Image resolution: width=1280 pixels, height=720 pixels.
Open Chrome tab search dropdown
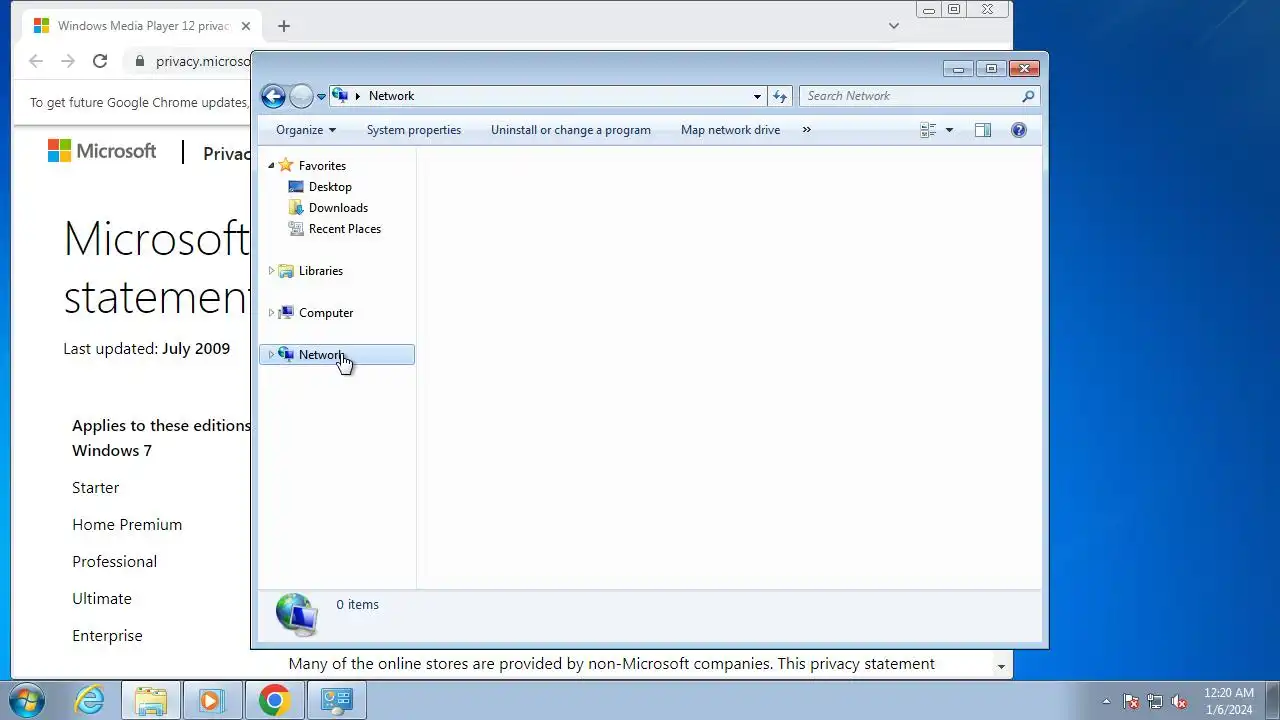click(894, 26)
